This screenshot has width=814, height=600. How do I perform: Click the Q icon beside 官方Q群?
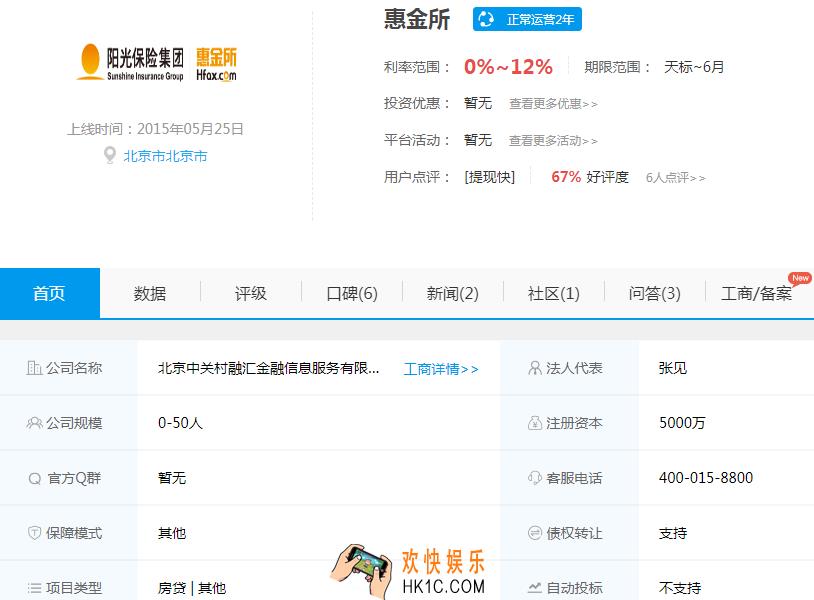click(35, 479)
